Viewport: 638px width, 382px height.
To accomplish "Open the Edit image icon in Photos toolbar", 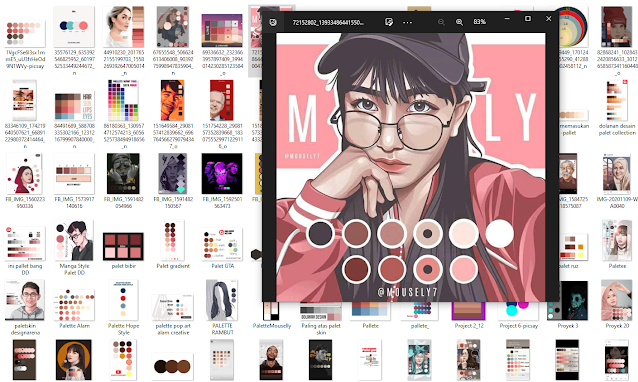I will [x=389, y=22].
